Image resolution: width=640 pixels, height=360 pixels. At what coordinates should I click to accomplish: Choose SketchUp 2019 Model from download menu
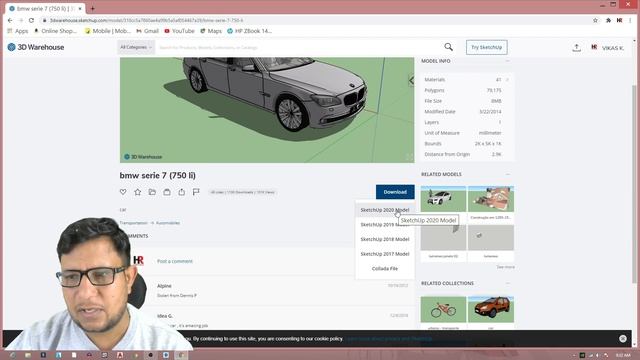tap(384, 224)
